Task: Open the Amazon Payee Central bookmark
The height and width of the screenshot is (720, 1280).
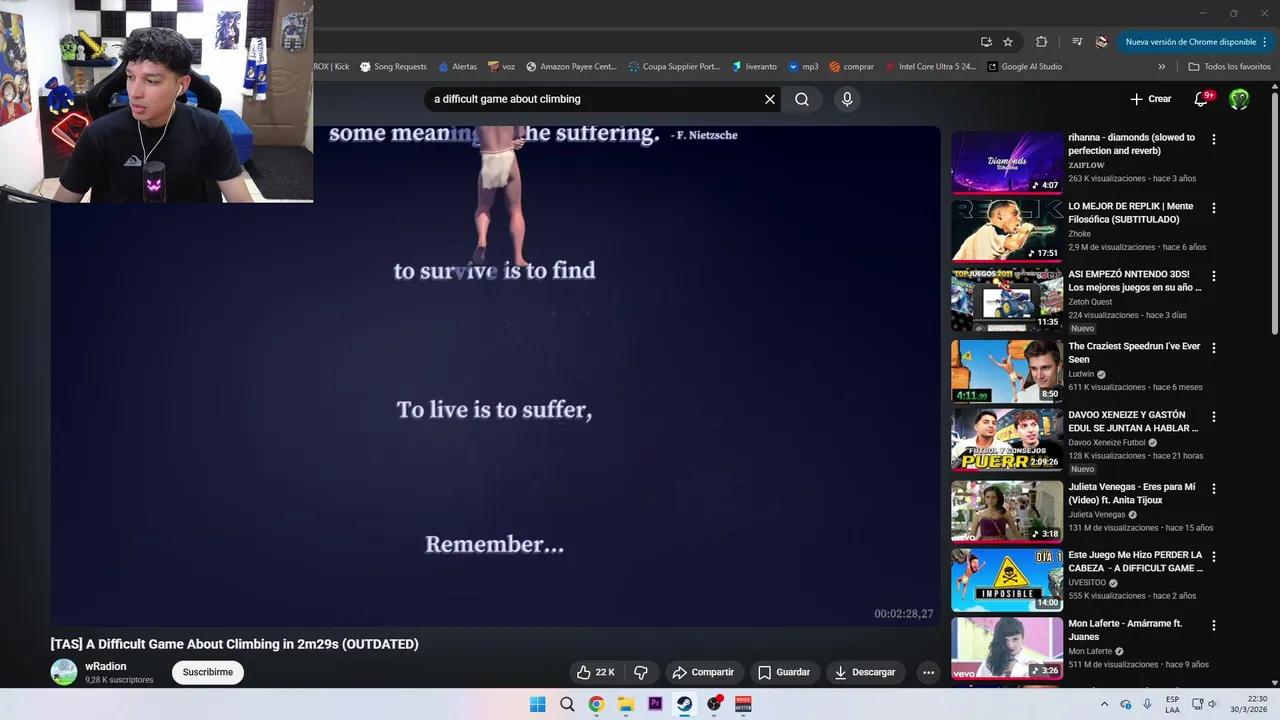Action: 571,67
